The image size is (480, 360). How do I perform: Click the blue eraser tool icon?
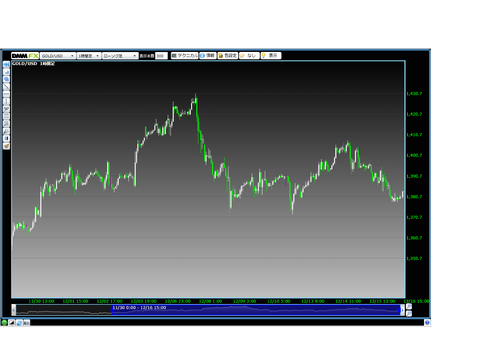[6, 138]
